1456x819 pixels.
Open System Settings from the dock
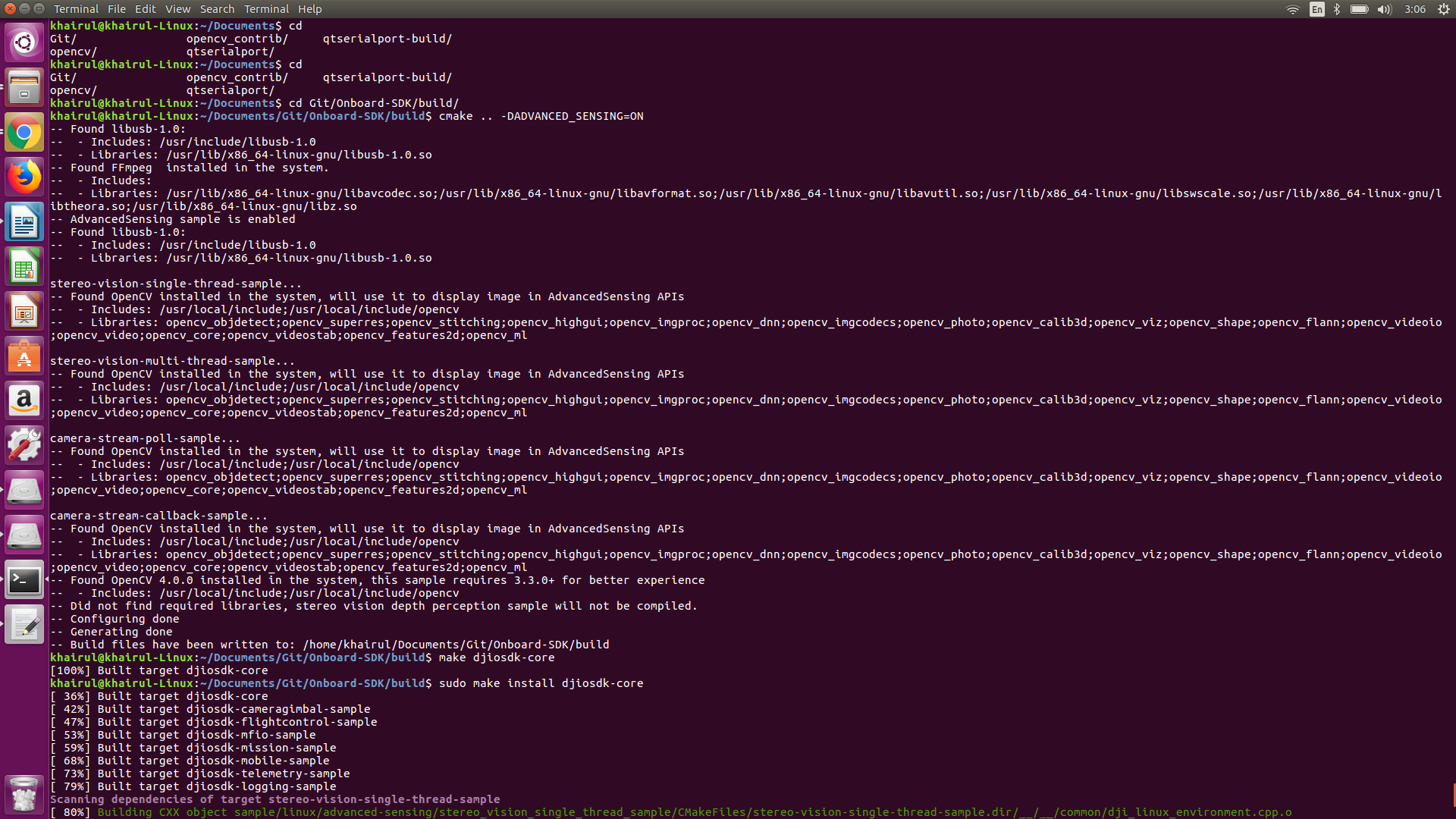24,445
